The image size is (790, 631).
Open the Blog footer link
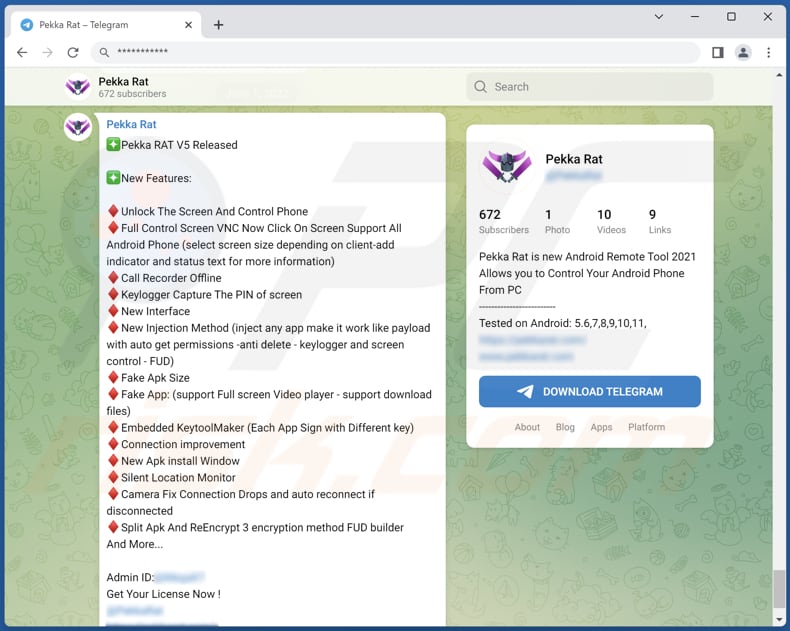pos(565,427)
